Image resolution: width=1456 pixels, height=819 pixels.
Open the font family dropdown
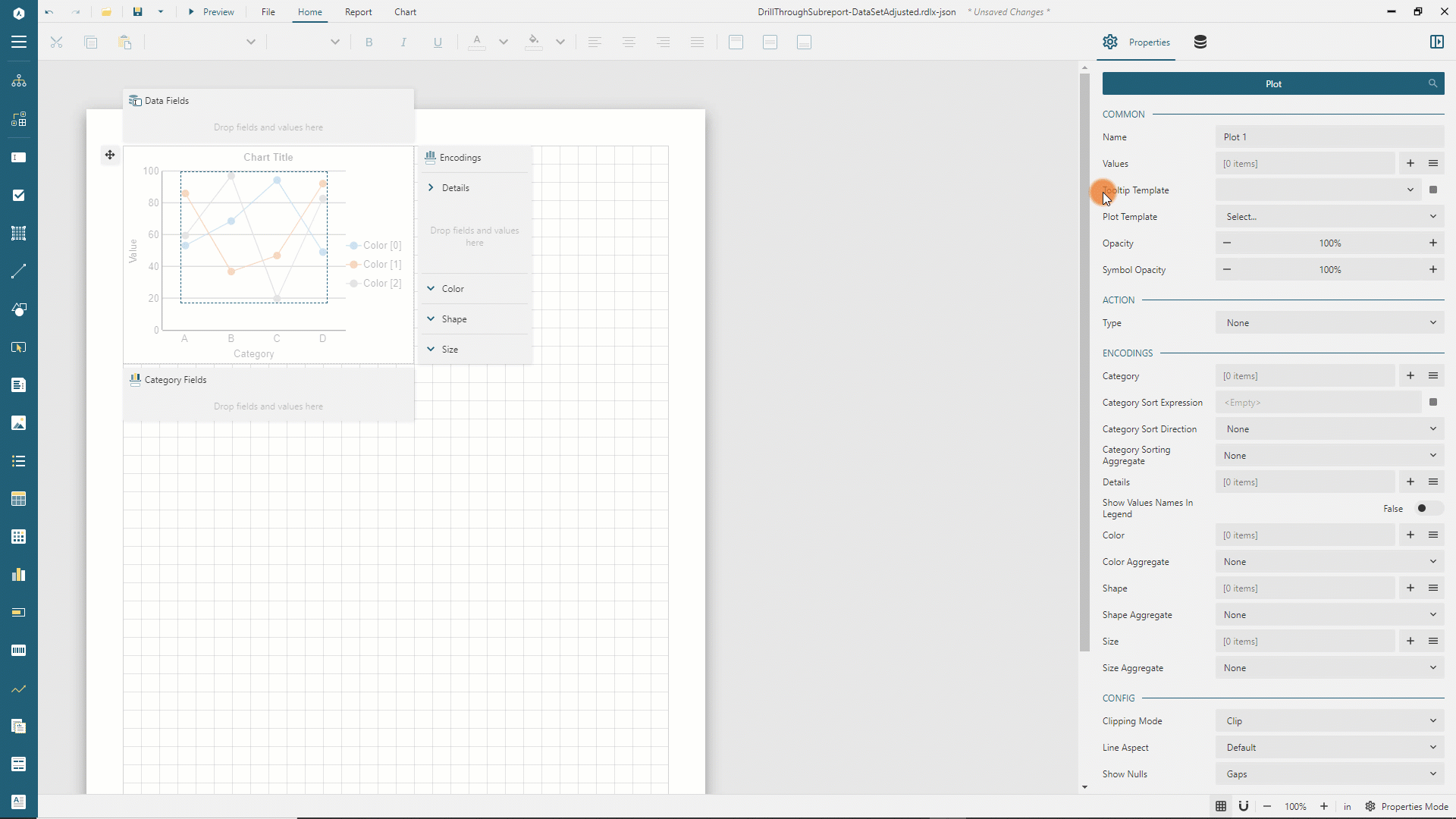(x=251, y=42)
